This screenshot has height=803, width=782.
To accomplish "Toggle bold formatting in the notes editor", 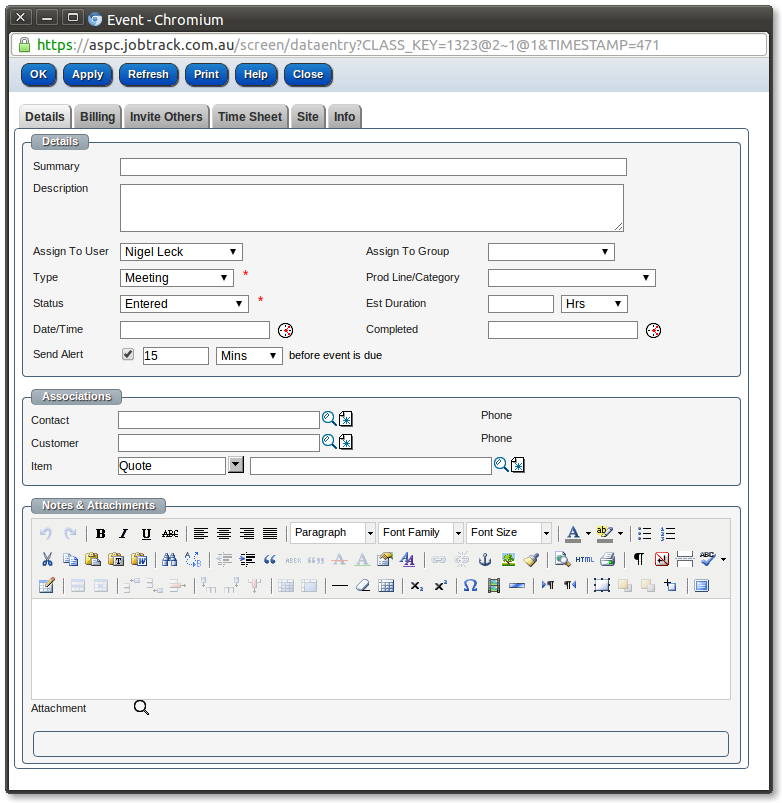I will pyautogui.click(x=100, y=534).
